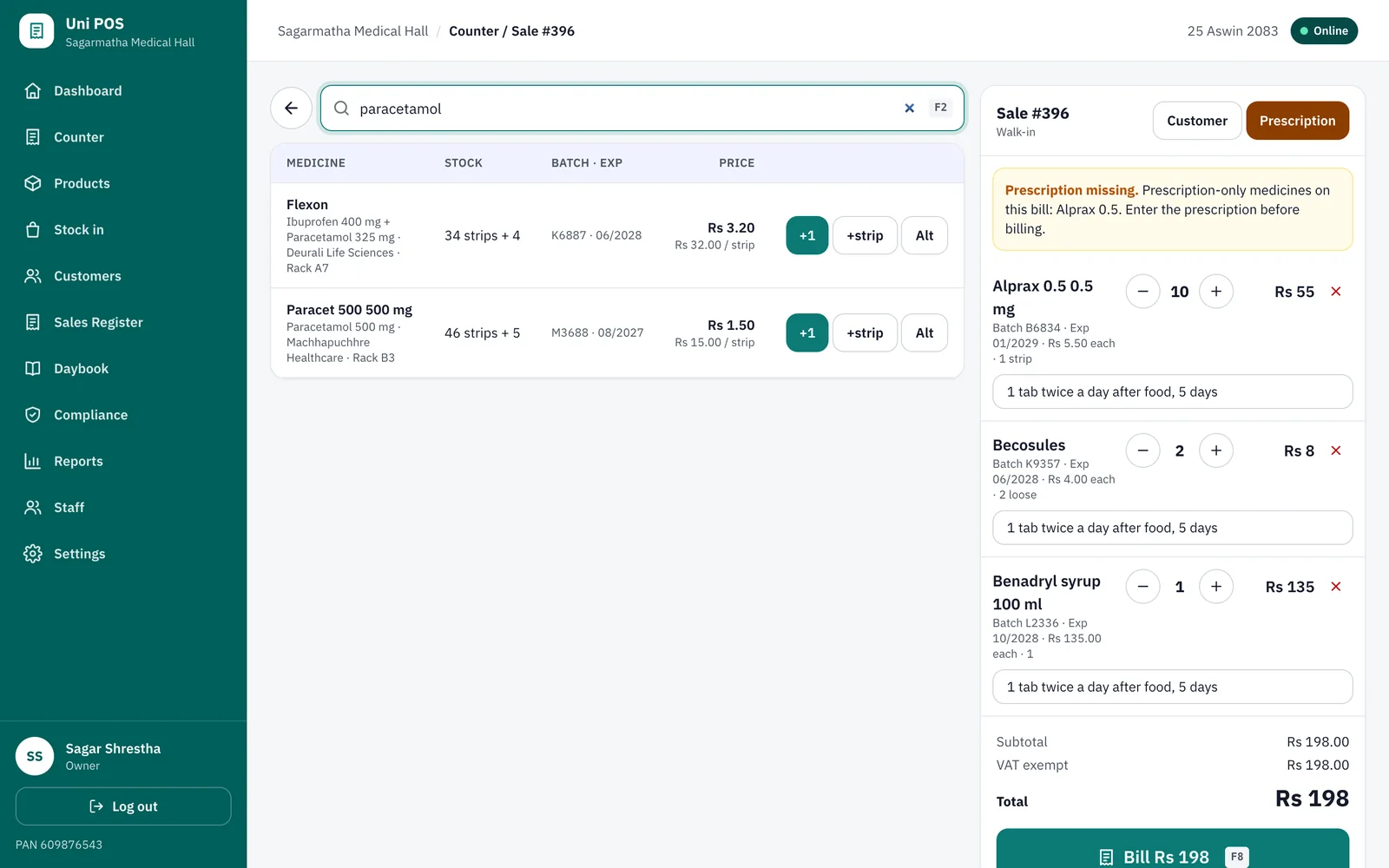Click the PRICE column header
The image size is (1389, 868).
pos(736,163)
